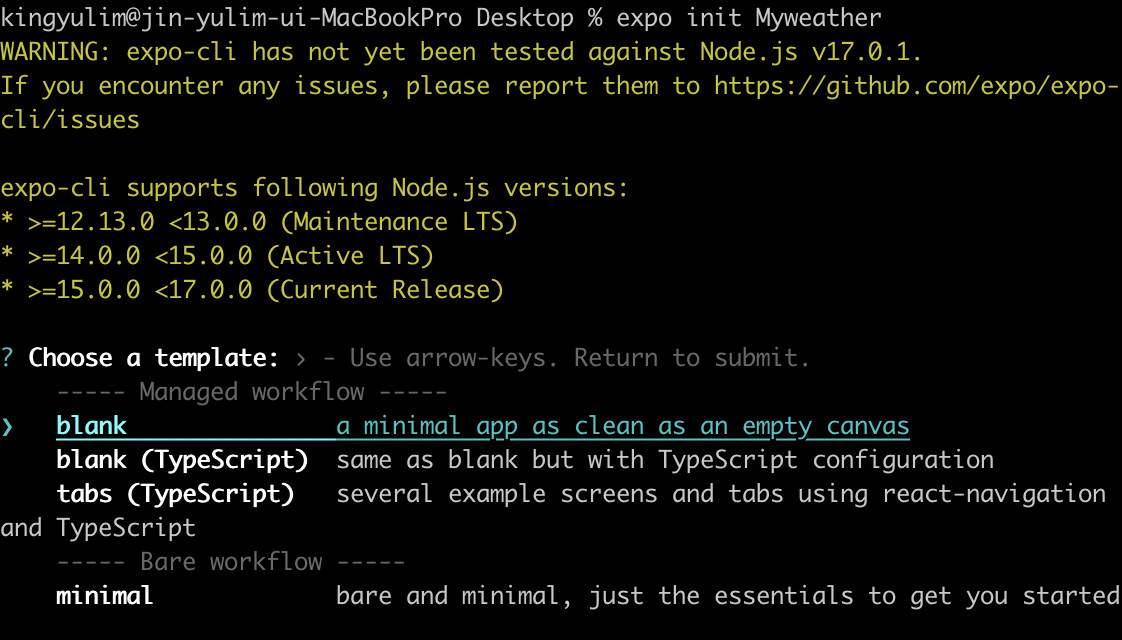Click the Maintenance LTS version line

tap(260, 221)
